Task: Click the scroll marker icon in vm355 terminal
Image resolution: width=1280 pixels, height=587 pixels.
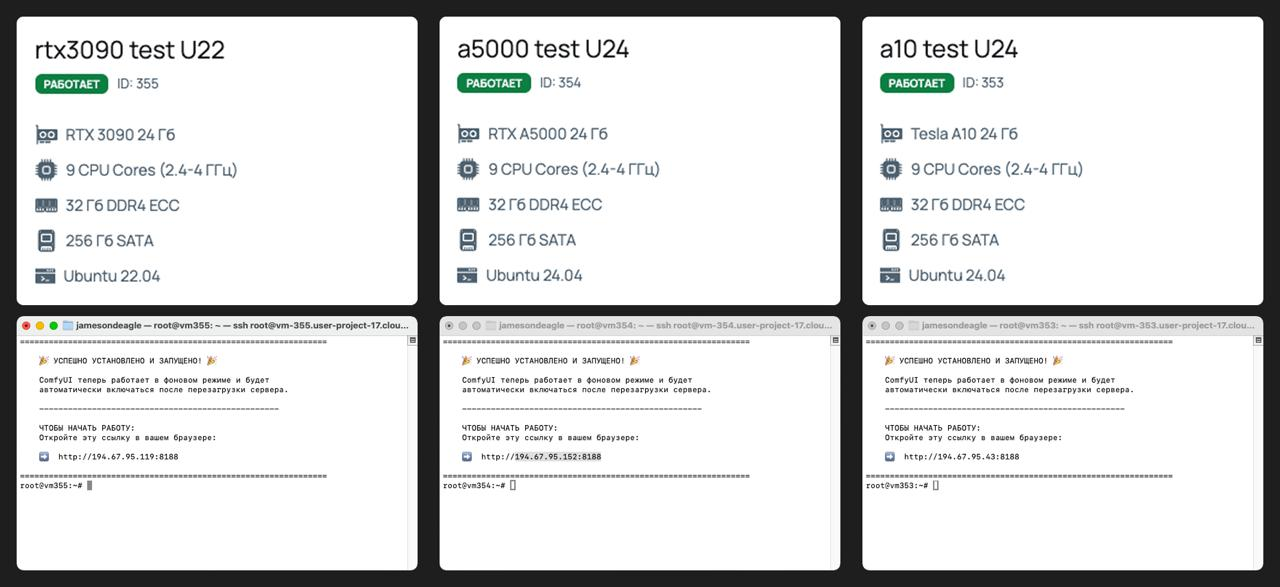Action: 412,340
